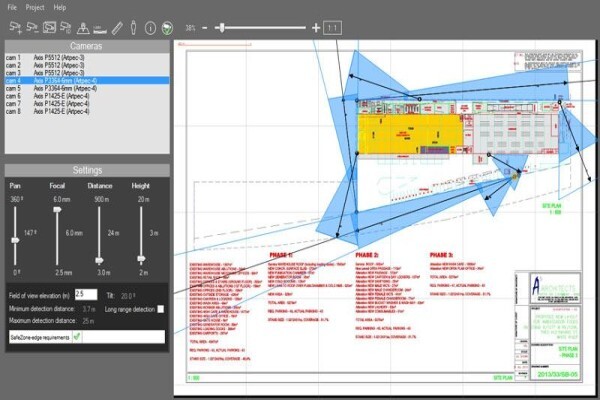
Task: Click the zoom minus icon
Action: click(205, 28)
